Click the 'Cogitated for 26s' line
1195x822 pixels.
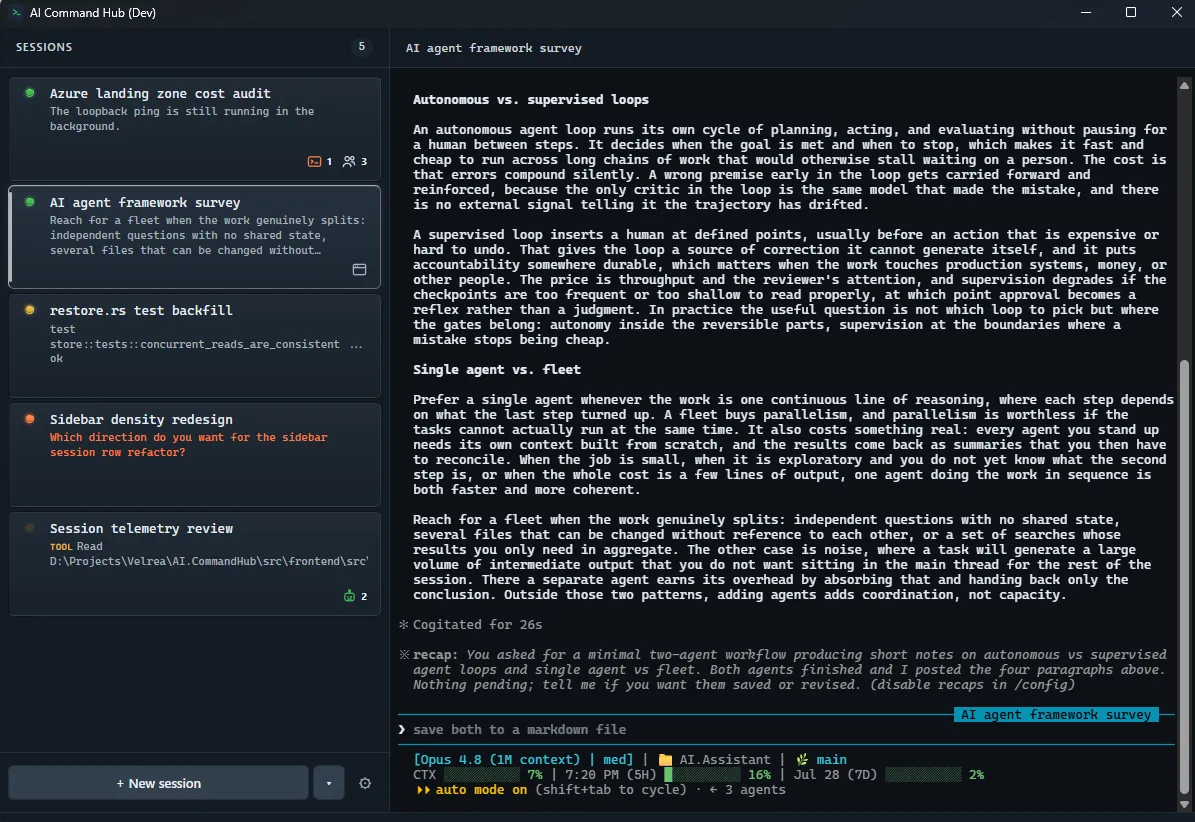(477, 625)
